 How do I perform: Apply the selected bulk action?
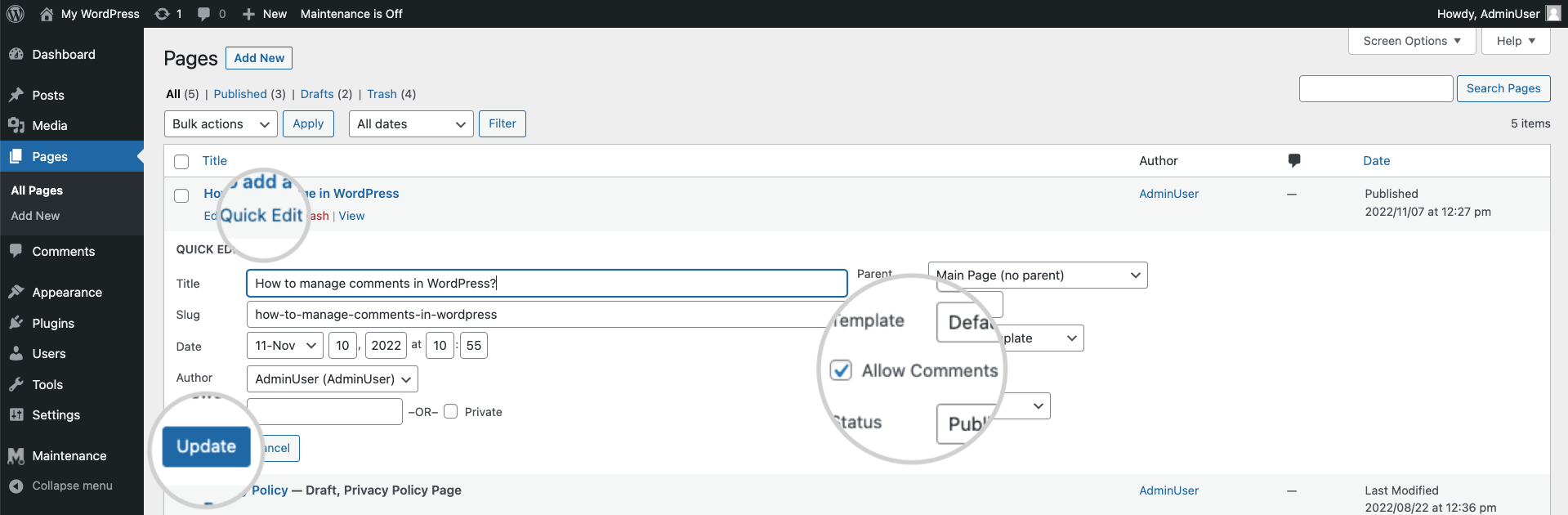(x=308, y=123)
